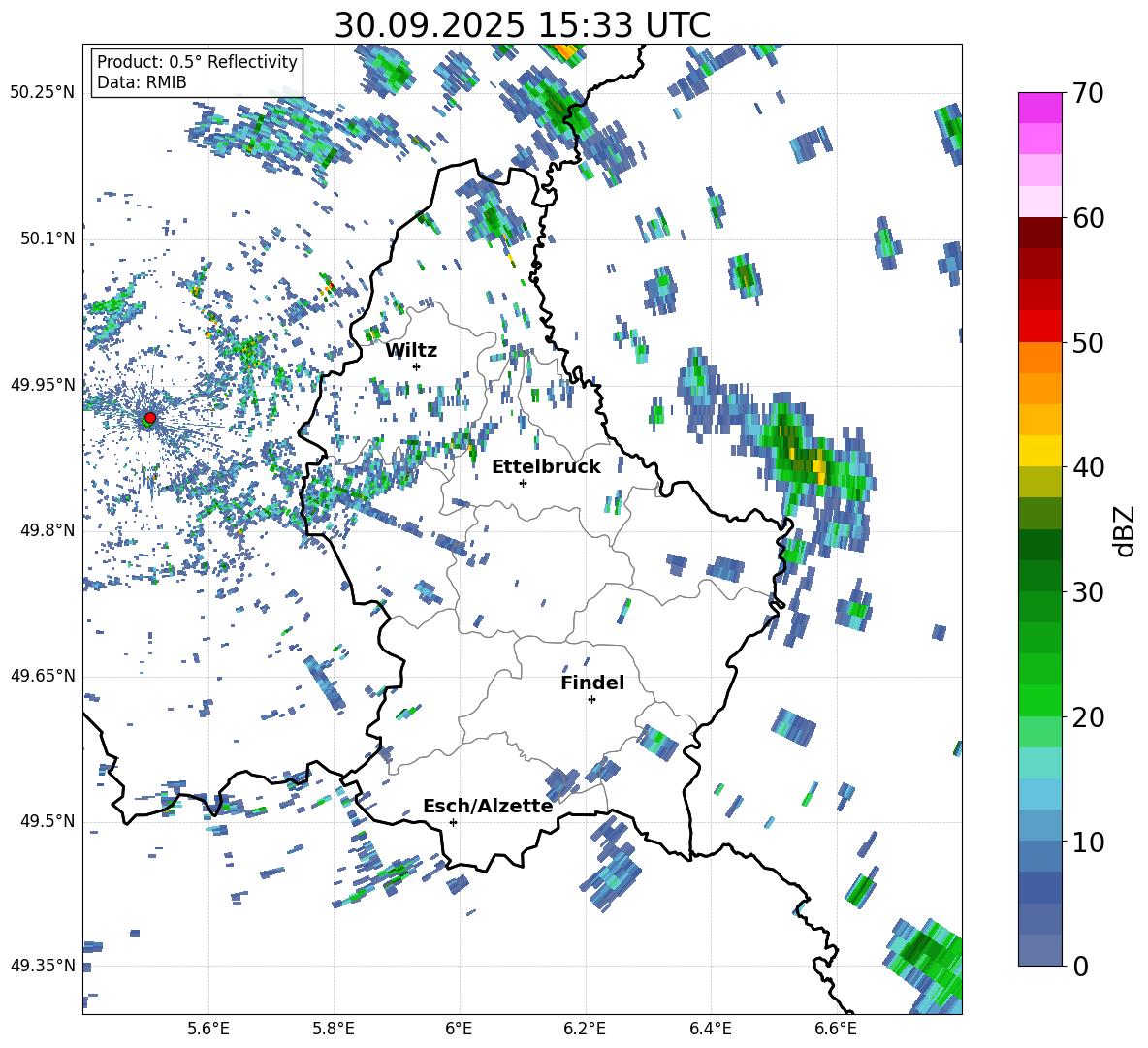Click the Findel location cross marker
This screenshot has height=1048, width=1148.
click(591, 700)
